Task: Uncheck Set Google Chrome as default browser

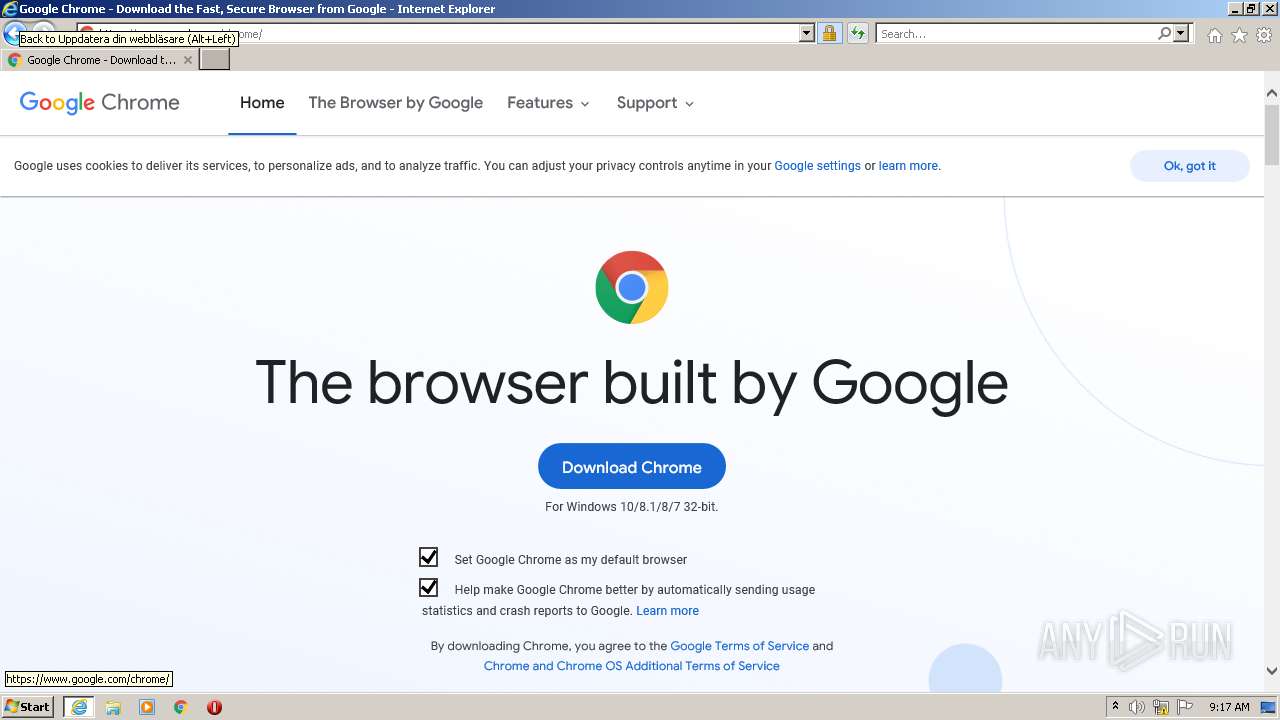Action: pyautogui.click(x=428, y=557)
